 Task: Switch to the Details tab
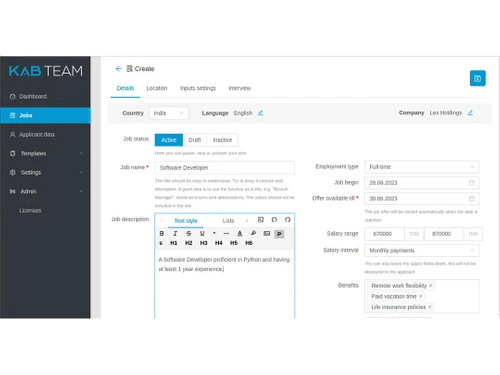tap(125, 88)
